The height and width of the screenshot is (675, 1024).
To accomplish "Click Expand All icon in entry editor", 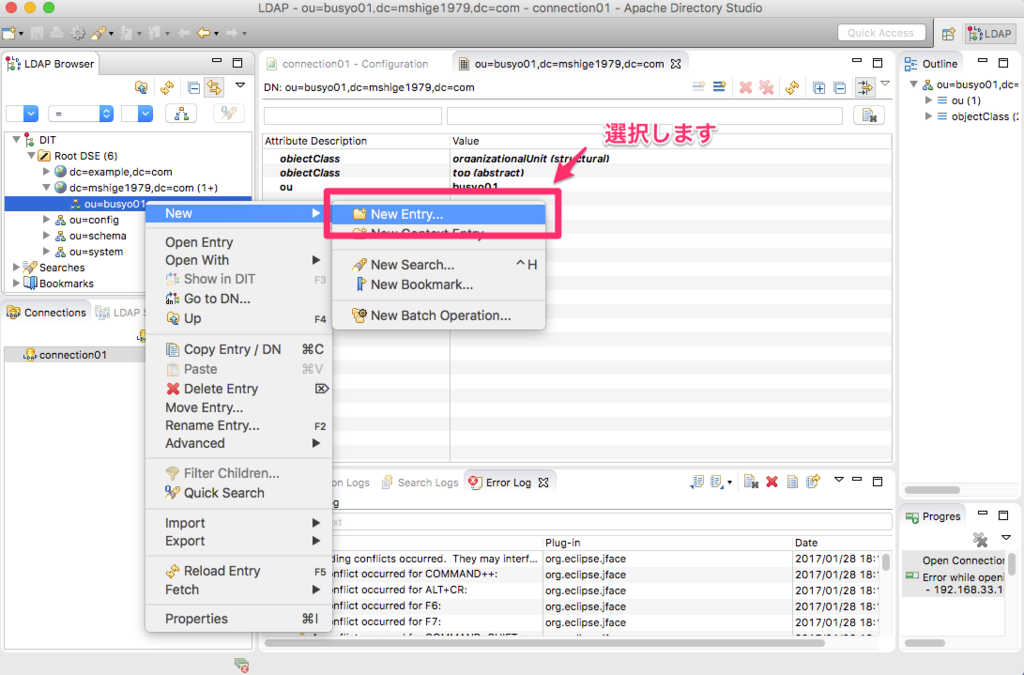I will [x=819, y=87].
